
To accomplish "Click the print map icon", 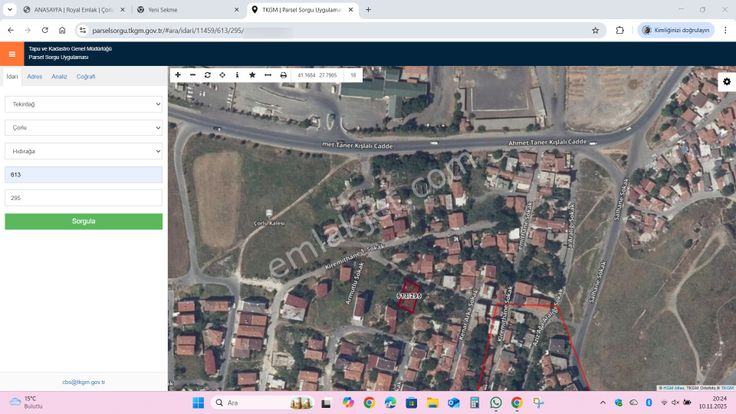I will tap(283, 75).
